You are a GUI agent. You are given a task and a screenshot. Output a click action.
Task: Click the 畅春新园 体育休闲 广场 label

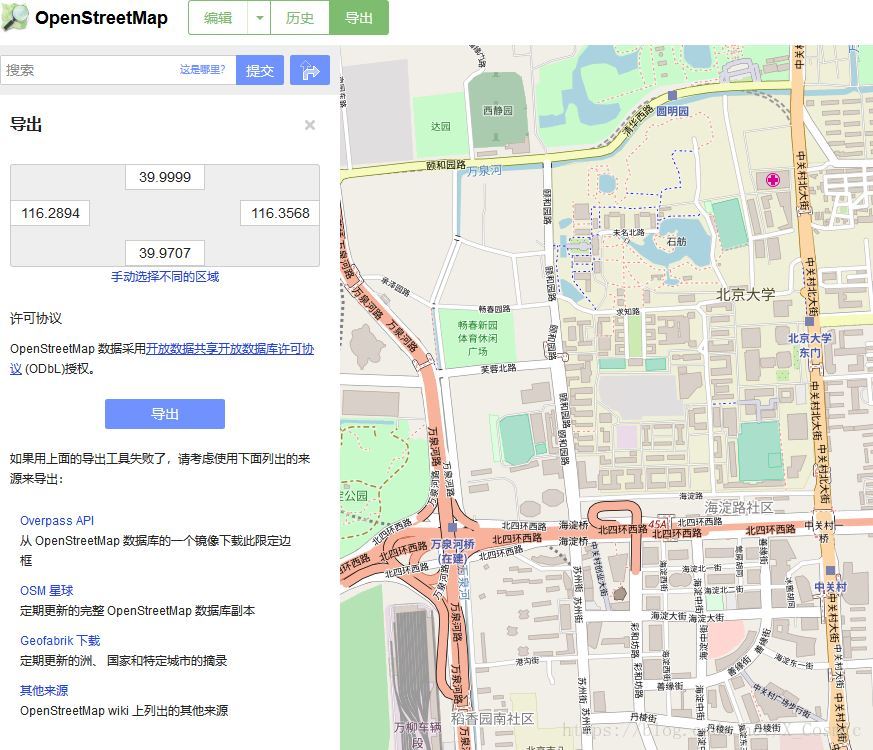(x=478, y=338)
